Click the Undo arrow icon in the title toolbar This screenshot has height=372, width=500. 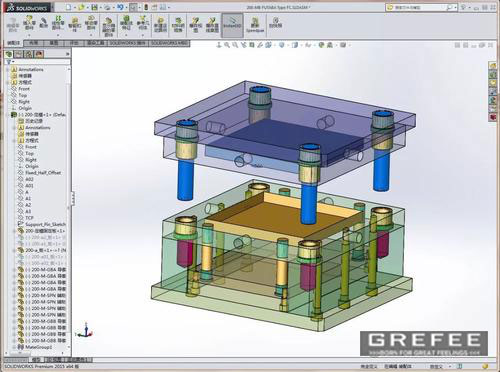[120, 7]
